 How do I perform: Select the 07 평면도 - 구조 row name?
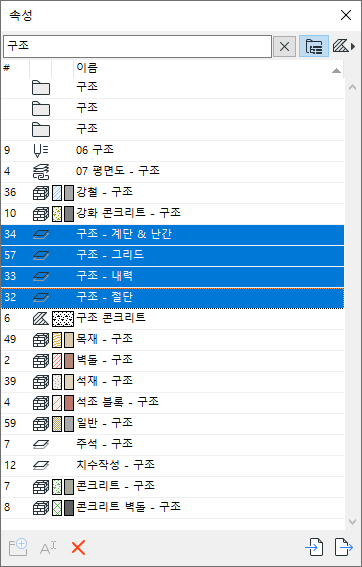pos(118,171)
